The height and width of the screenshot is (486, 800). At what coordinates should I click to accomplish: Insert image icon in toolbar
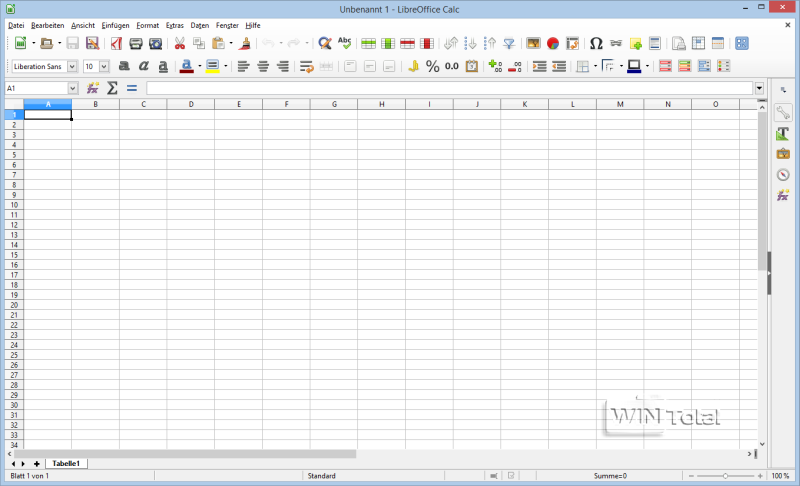click(533, 43)
